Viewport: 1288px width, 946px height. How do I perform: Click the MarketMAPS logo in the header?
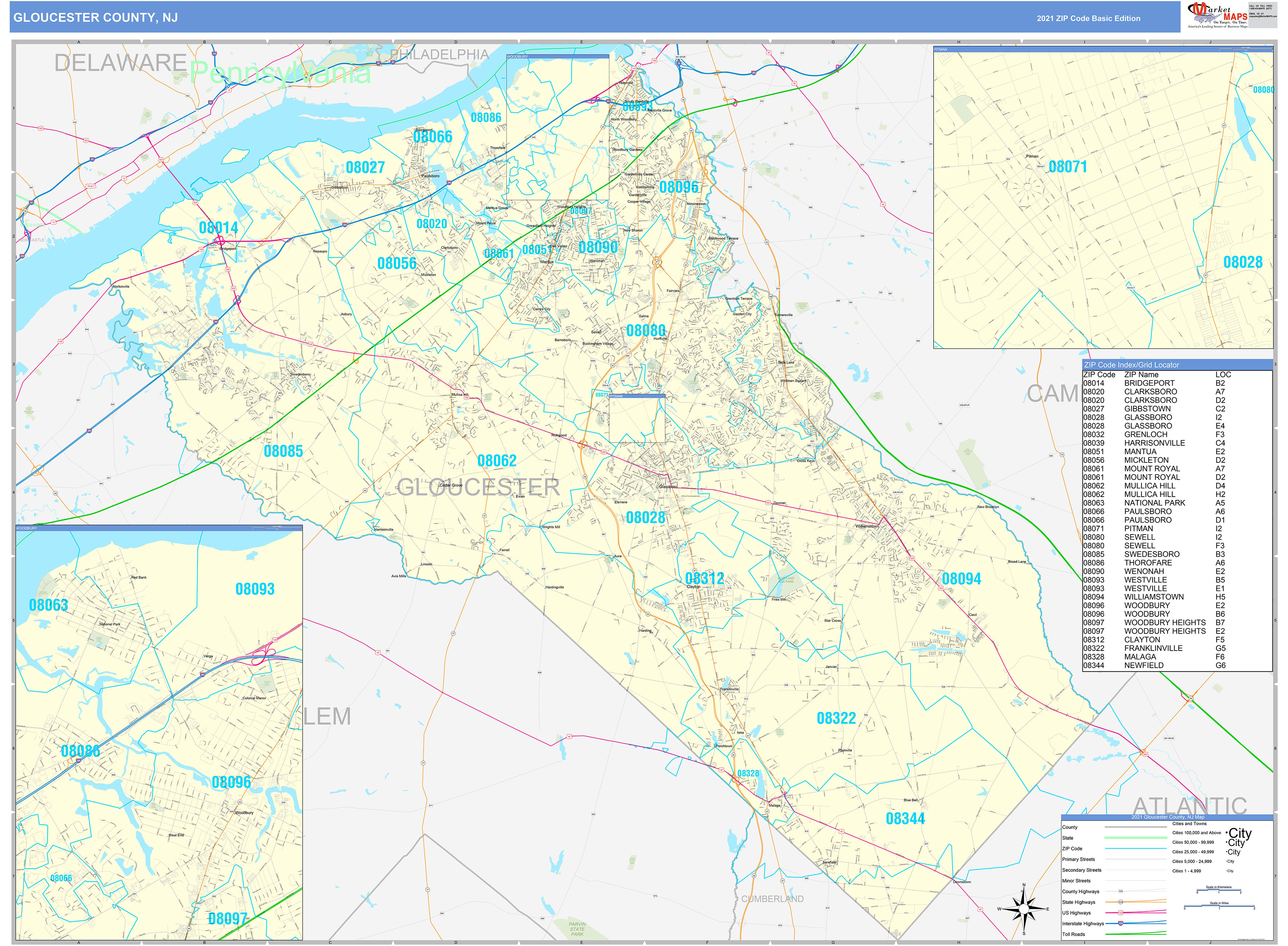[x=1217, y=15]
